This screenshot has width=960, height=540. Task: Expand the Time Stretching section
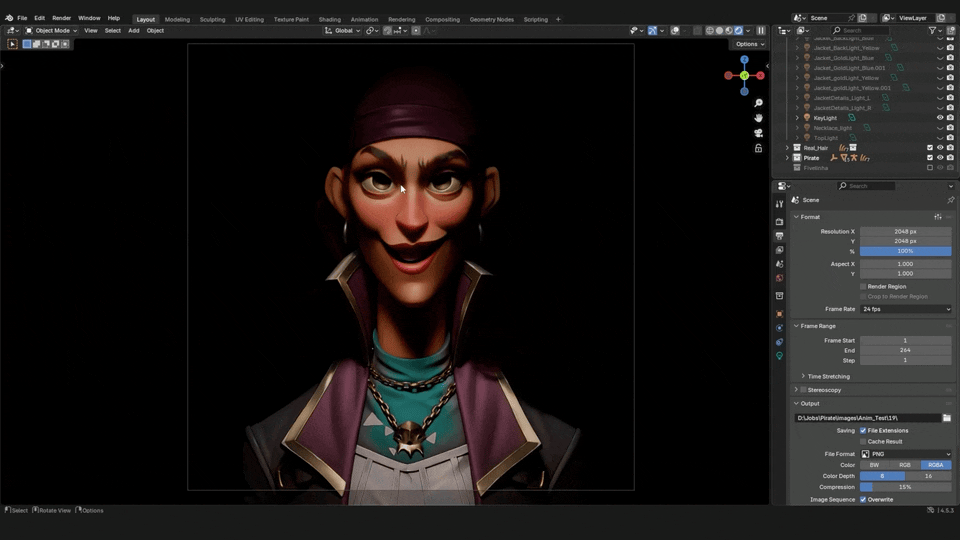828,376
